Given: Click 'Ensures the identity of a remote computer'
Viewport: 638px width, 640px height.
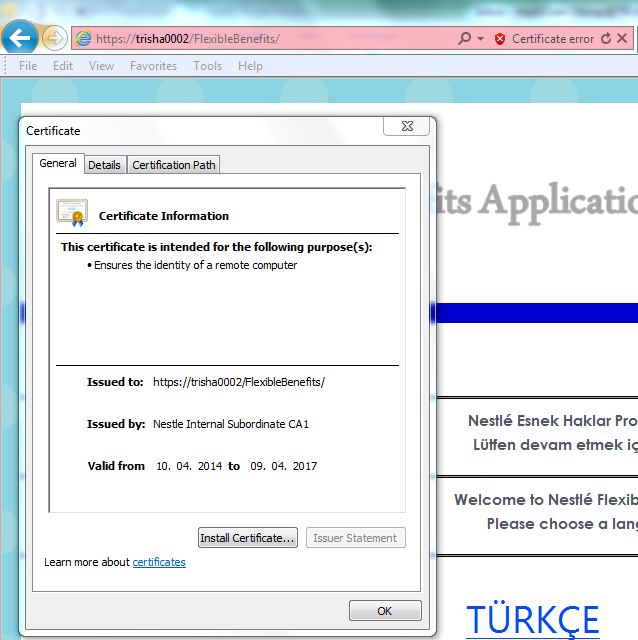Looking at the screenshot, I should (x=196, y=265).
